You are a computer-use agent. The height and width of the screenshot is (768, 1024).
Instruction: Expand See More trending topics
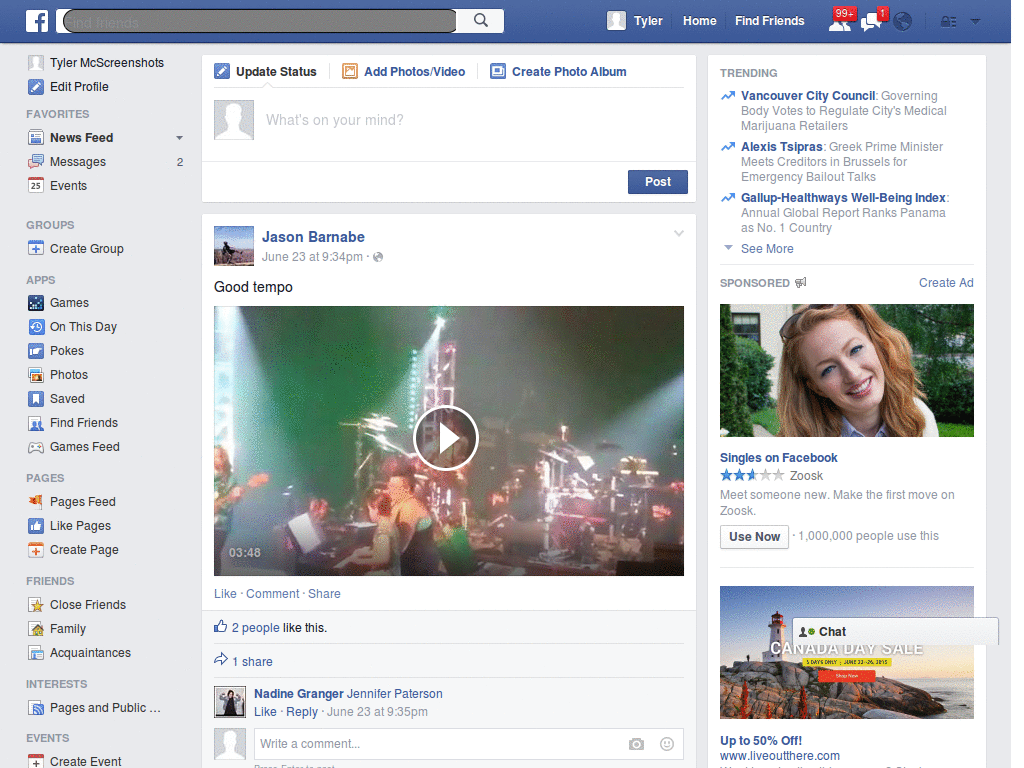767,249
